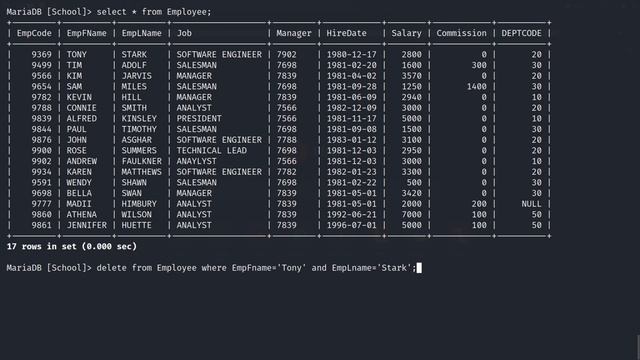Click last name JARVIS

click(137, 76)
